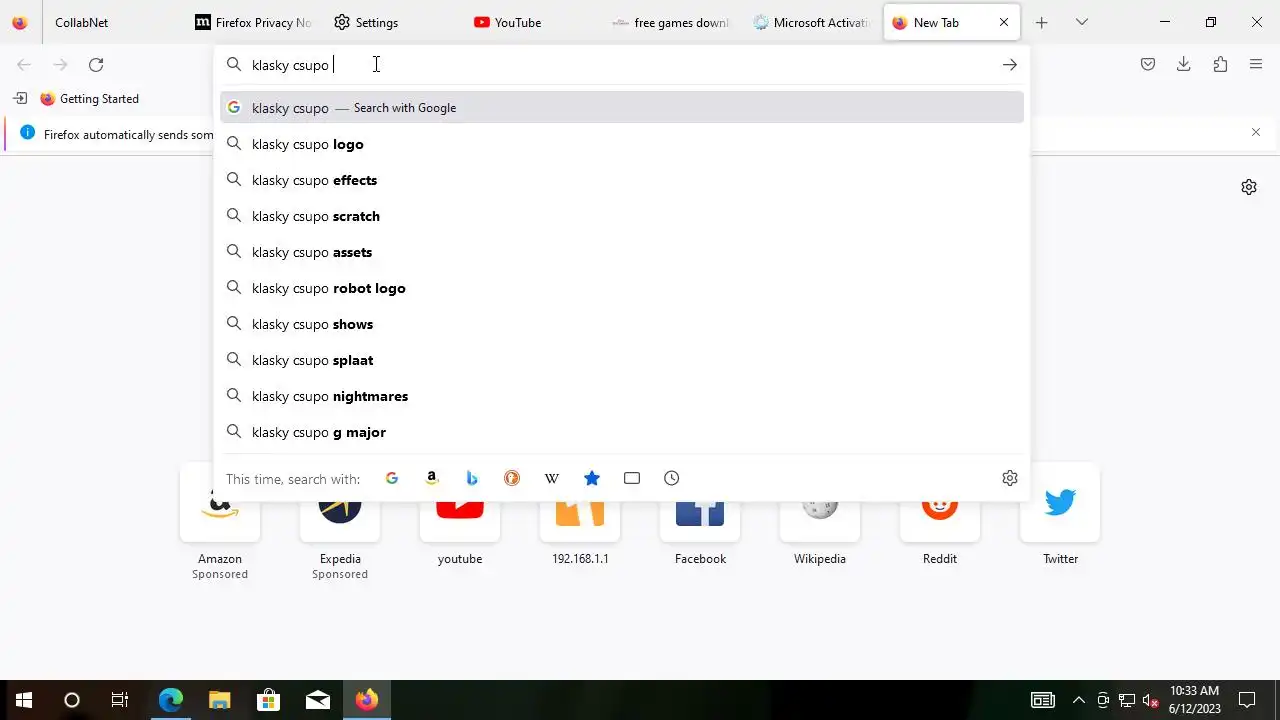
Task: Open 192.168.1.1 shortcut tile
Action: [x=580, y=515]
